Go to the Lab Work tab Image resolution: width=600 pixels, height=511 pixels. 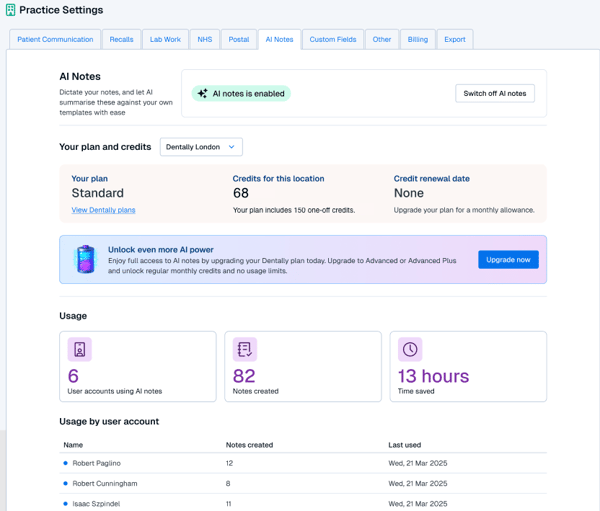[165, 39]
